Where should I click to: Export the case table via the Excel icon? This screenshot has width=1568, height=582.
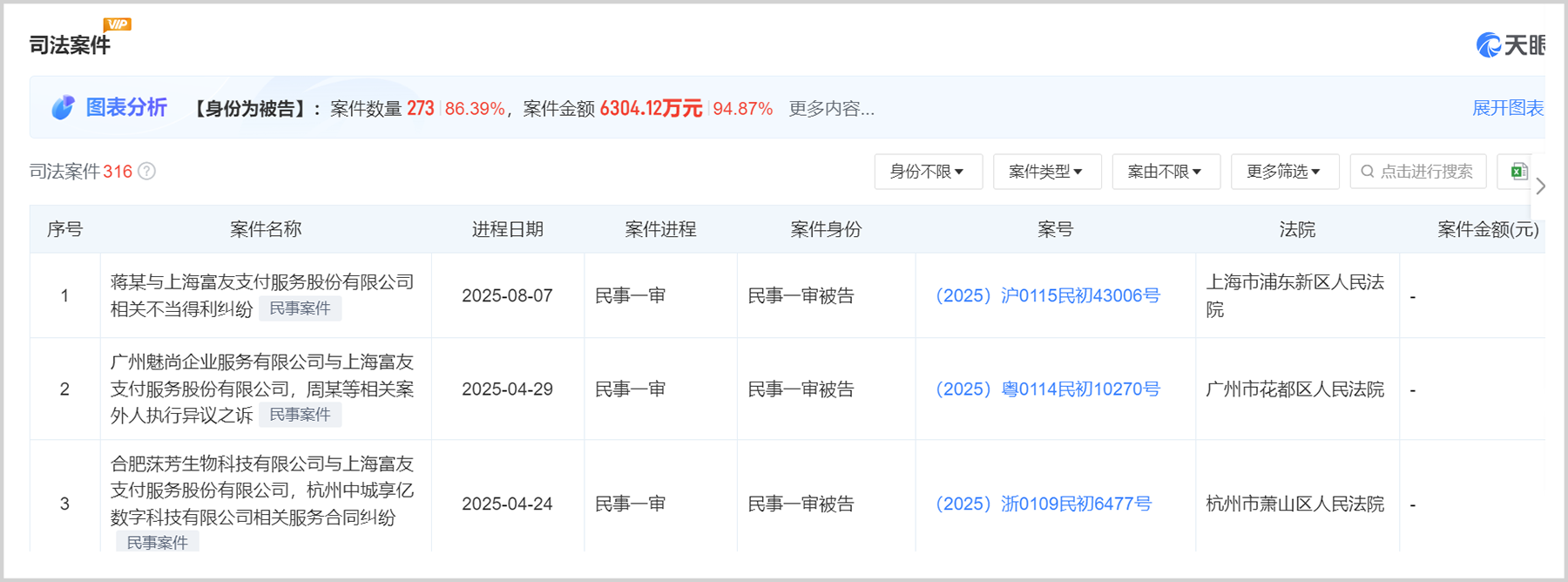point(1518,171)
